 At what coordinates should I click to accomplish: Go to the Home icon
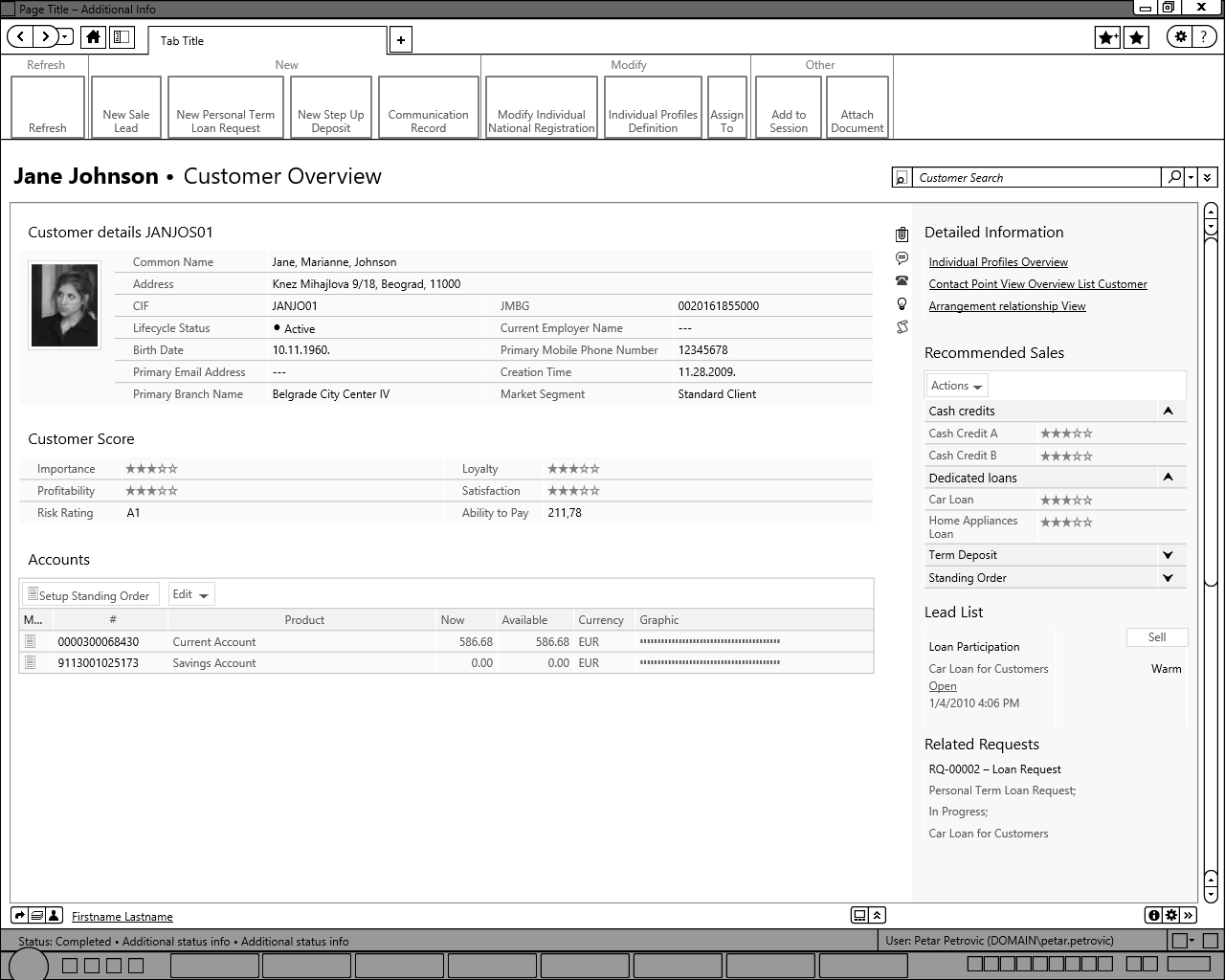coord(93,37)
